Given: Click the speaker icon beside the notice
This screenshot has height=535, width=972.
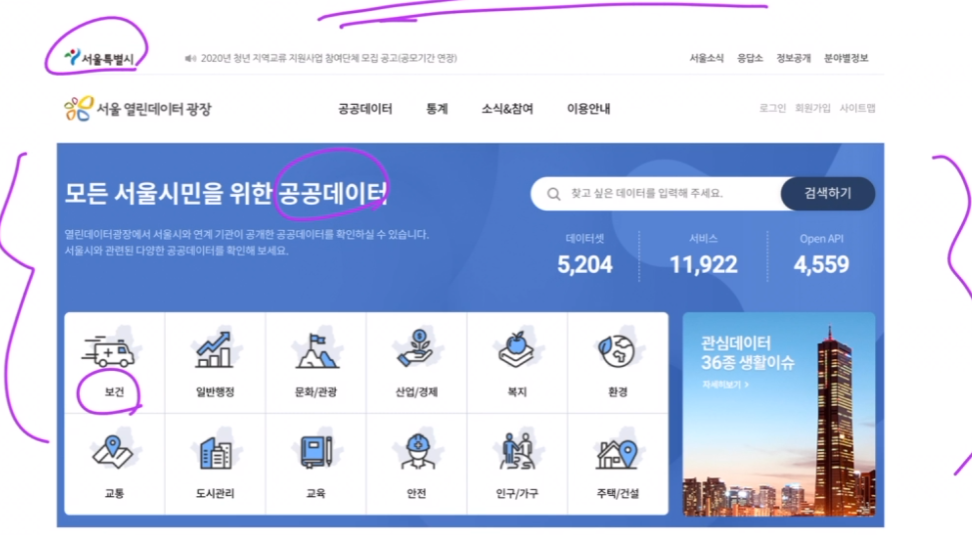Looking at the screenshot, I should point(190,58).
